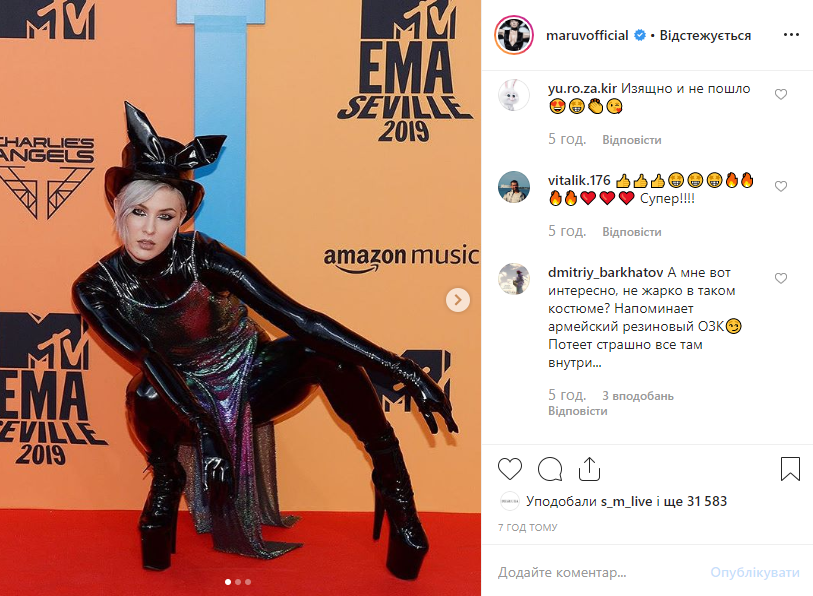Save the post with the bookmark icon
The image size is (813, 596).
790,469
